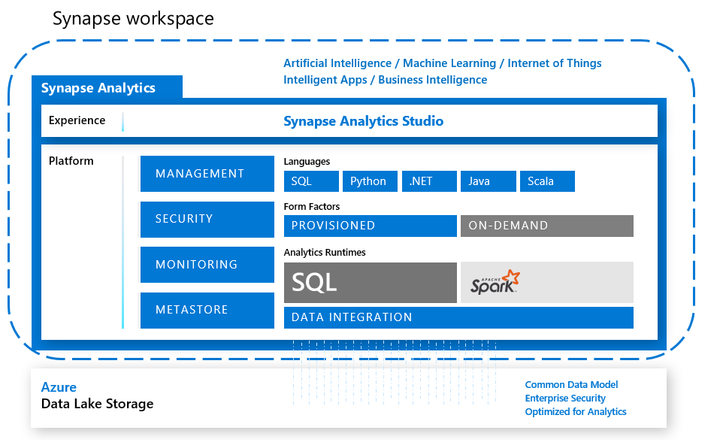Pick the Scala language box

tap(547, 182)
